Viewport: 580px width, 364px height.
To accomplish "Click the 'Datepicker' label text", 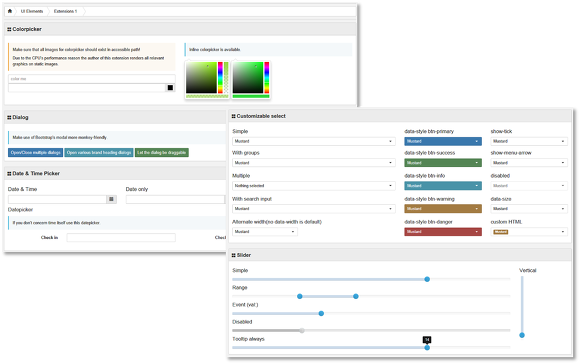I will [x=20, y=210].
